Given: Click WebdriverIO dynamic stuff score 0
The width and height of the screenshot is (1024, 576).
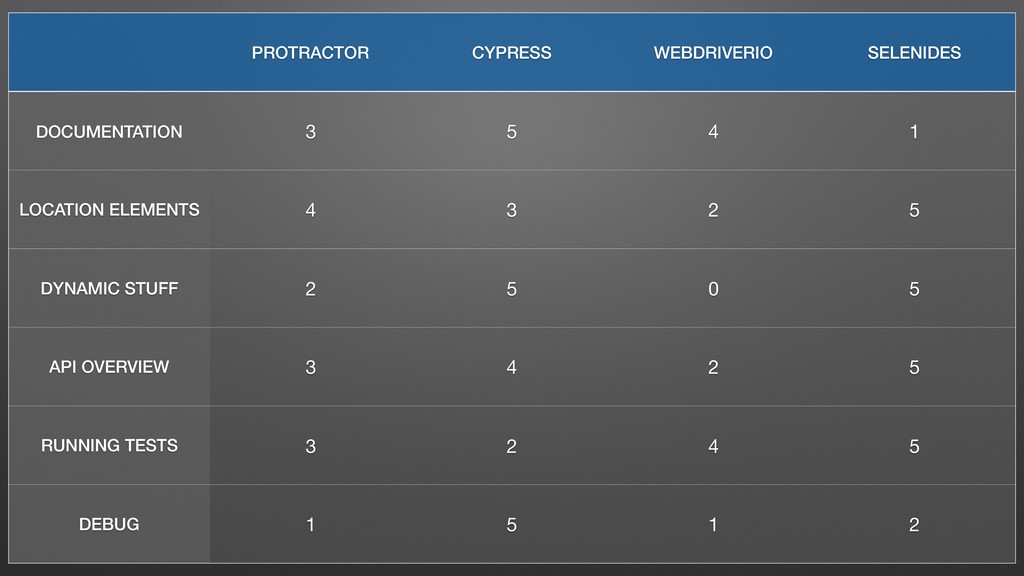Looking at the screenshot, I should [713, 289].
